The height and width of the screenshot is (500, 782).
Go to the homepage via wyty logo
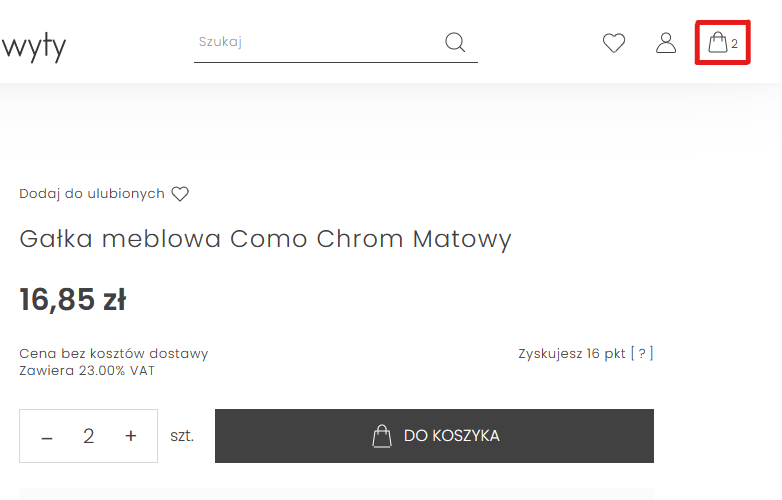33,46
